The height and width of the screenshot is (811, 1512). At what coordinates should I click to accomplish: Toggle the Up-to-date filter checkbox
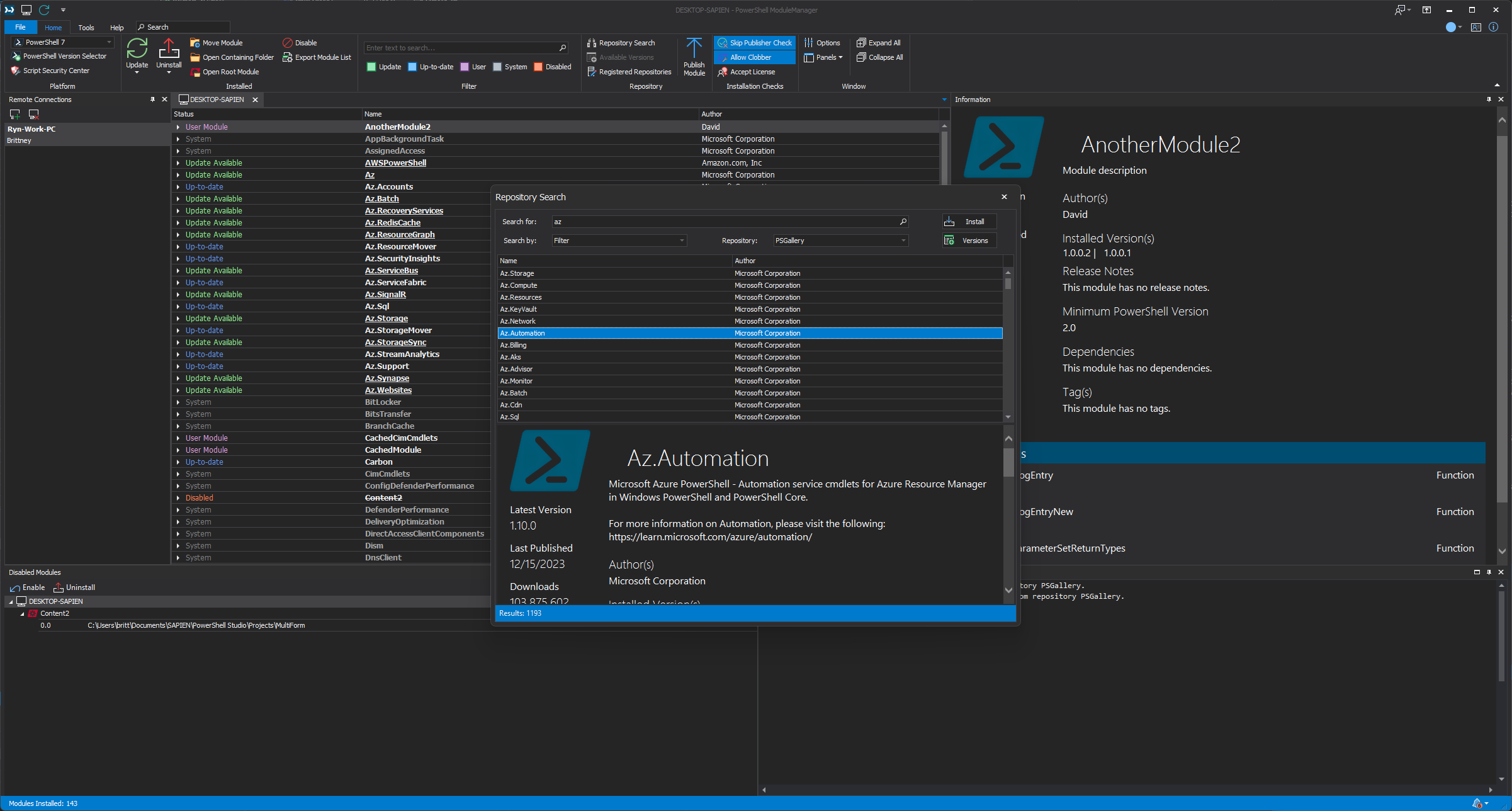point(412,67)
